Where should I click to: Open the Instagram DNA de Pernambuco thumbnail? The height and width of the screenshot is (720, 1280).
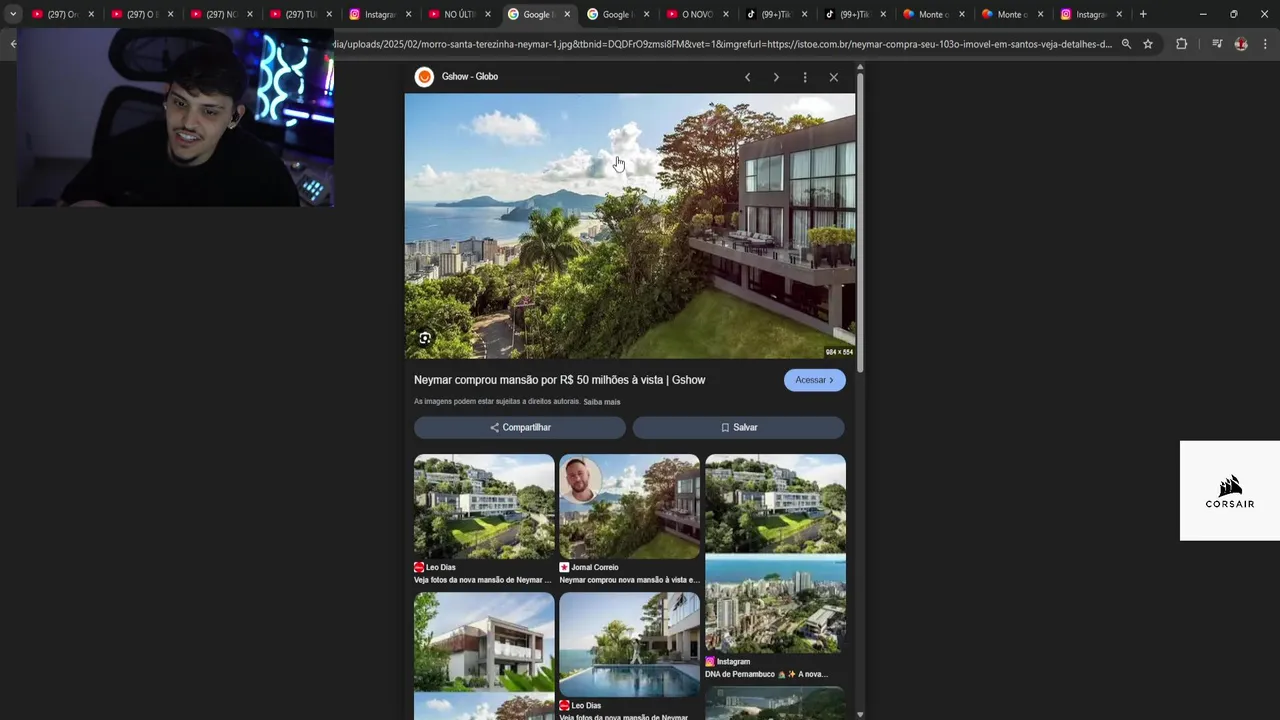[775, 553]
